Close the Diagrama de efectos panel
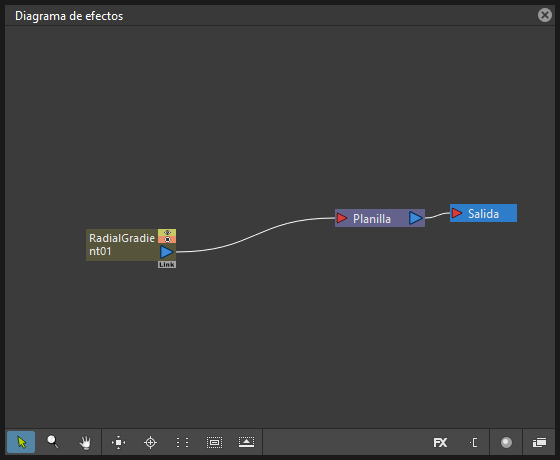Viewport: 560px width, 460px height. [545, 15]
